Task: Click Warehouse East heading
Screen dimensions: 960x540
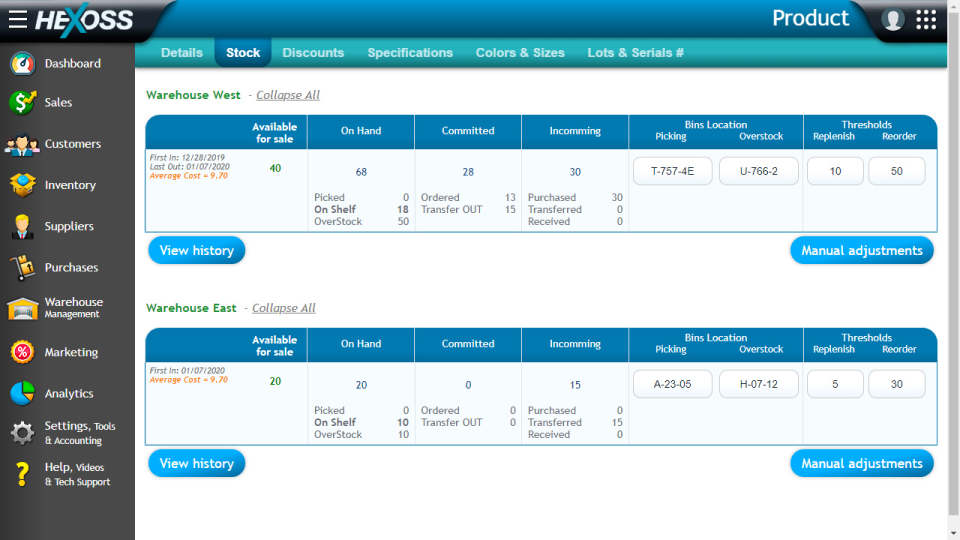Action: [191, 308]
